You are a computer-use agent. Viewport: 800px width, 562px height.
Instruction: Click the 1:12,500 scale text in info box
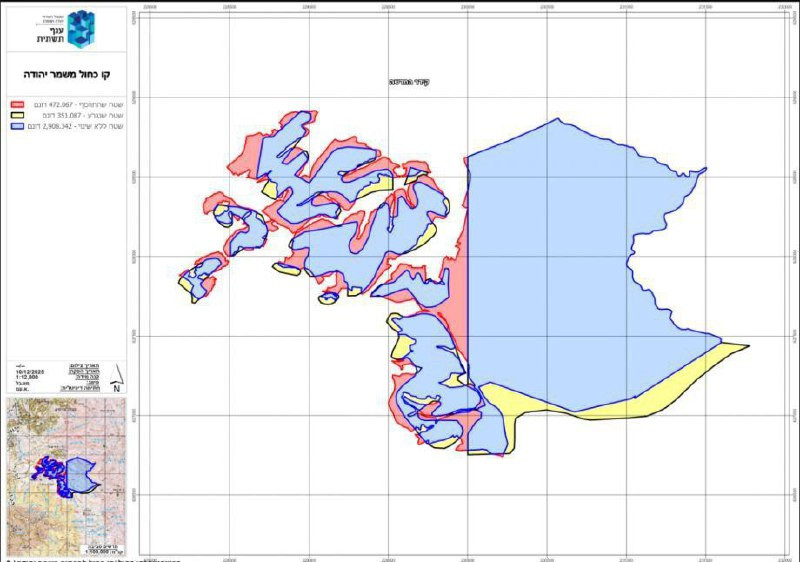coord(27,377)
